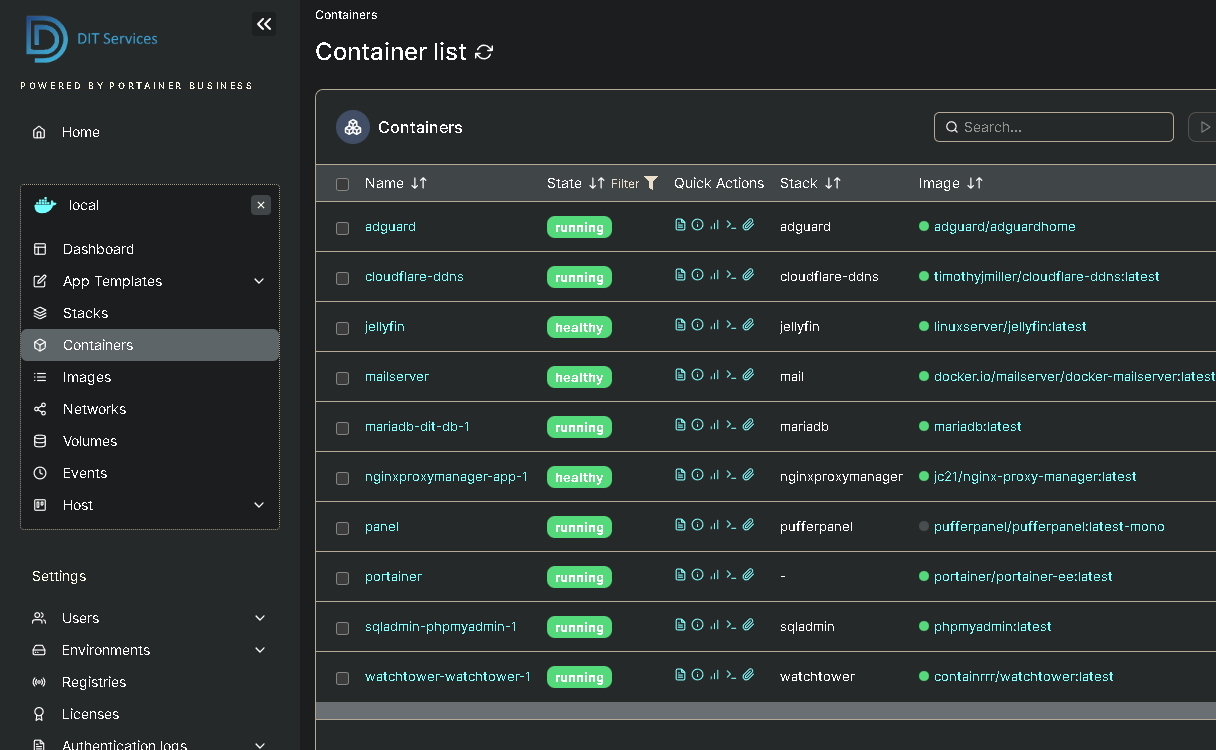
Task: Attach to the watchtower-watchtower-1 container
Action: click(x=748, y=675)
